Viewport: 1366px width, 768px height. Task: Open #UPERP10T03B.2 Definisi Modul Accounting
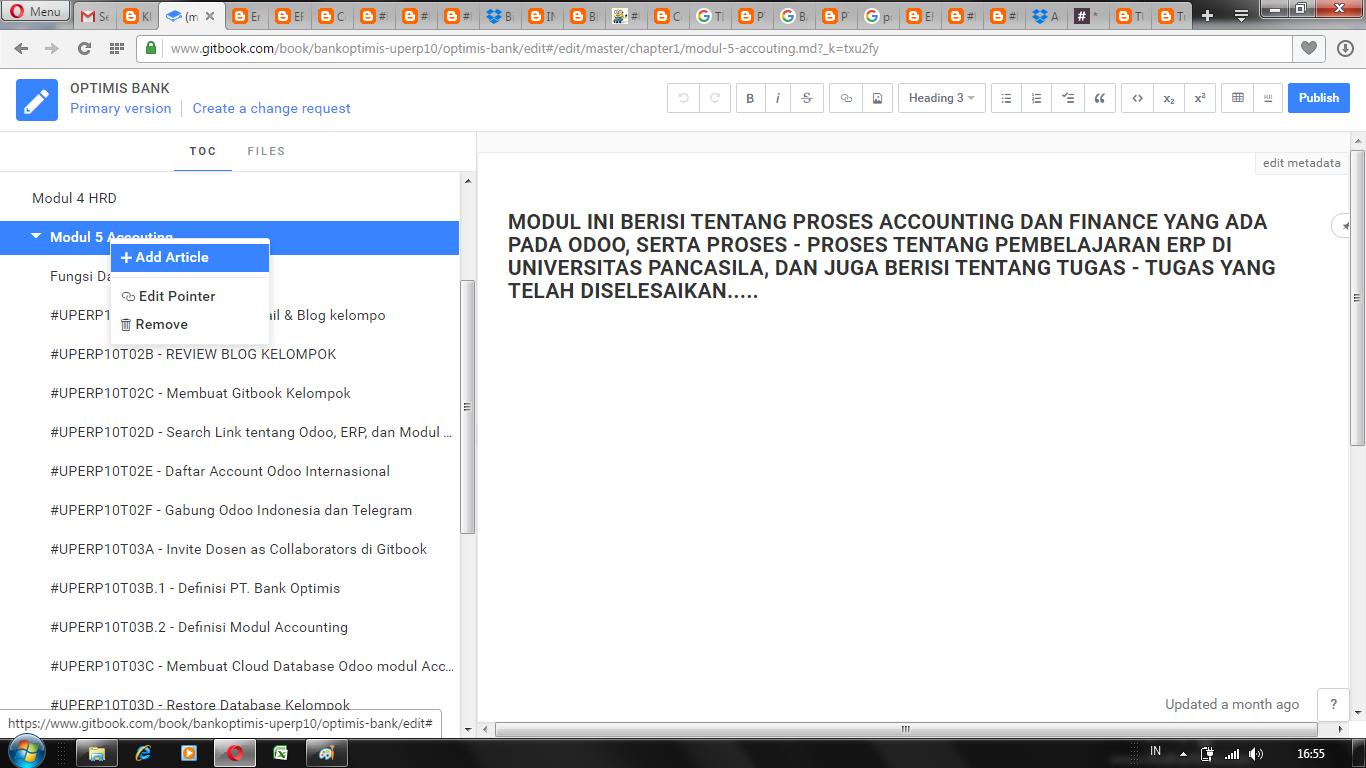199,627
